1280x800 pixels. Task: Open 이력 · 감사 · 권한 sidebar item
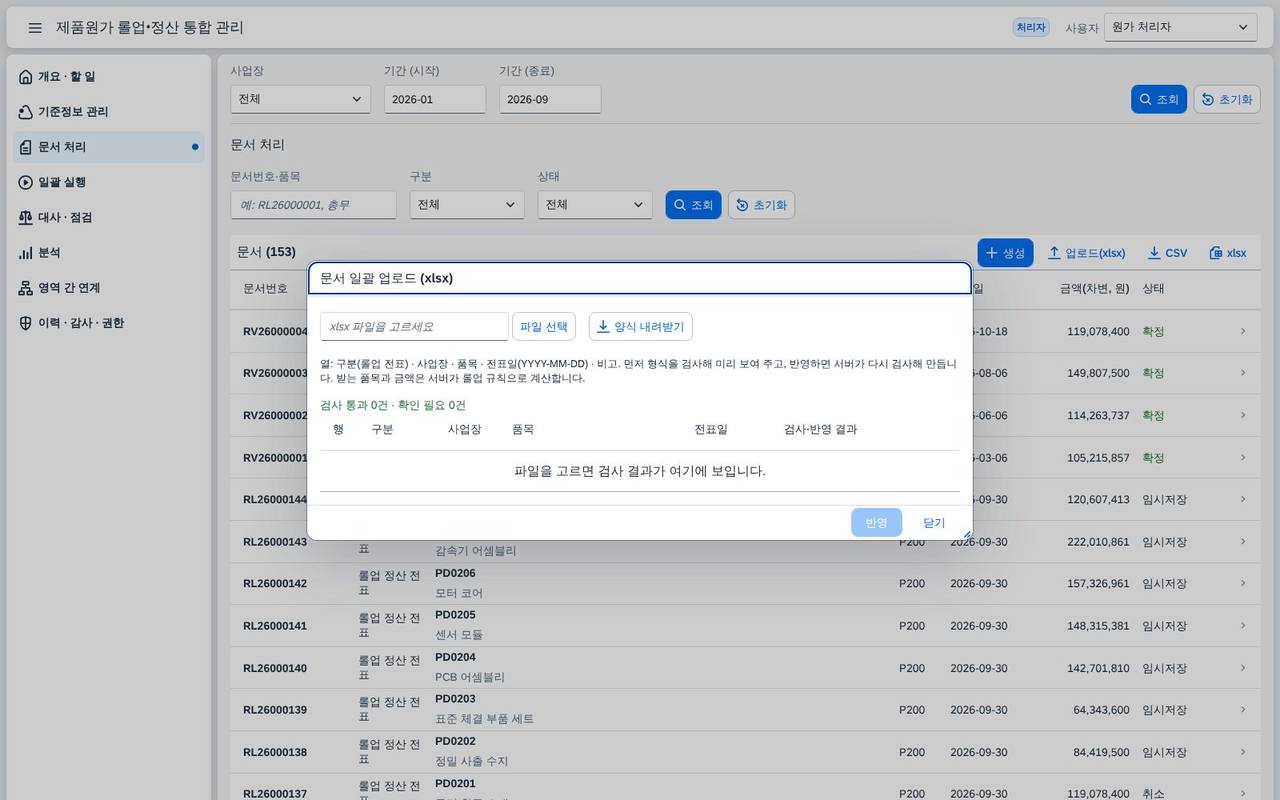pyautogui.click(x=110, y=323)
